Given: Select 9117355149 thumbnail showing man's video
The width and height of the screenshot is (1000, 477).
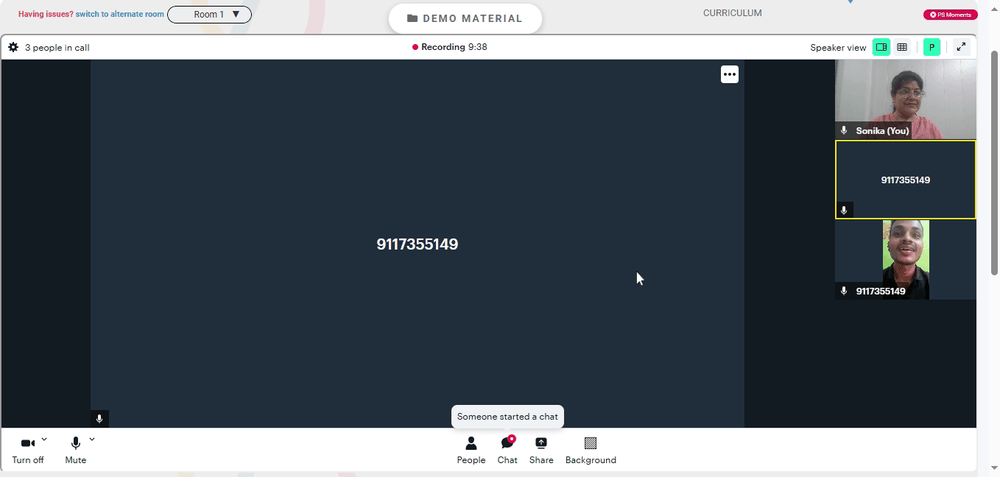Looking at the screenshot, I should [905, 260].
